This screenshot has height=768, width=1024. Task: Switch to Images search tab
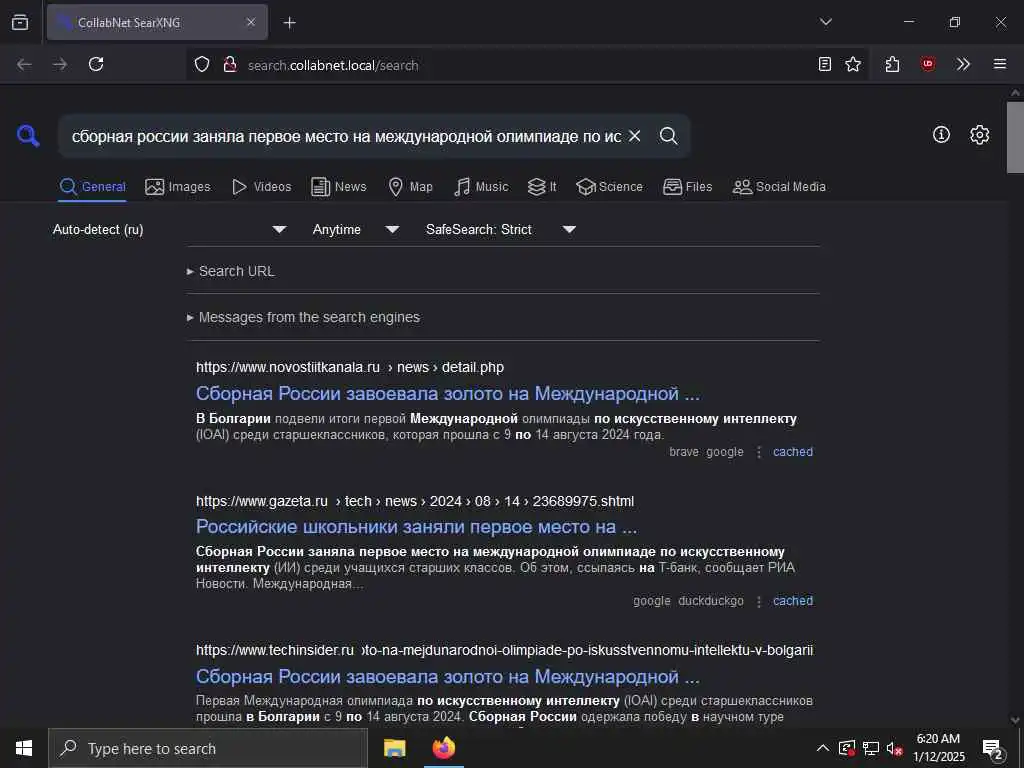point(178,187)
